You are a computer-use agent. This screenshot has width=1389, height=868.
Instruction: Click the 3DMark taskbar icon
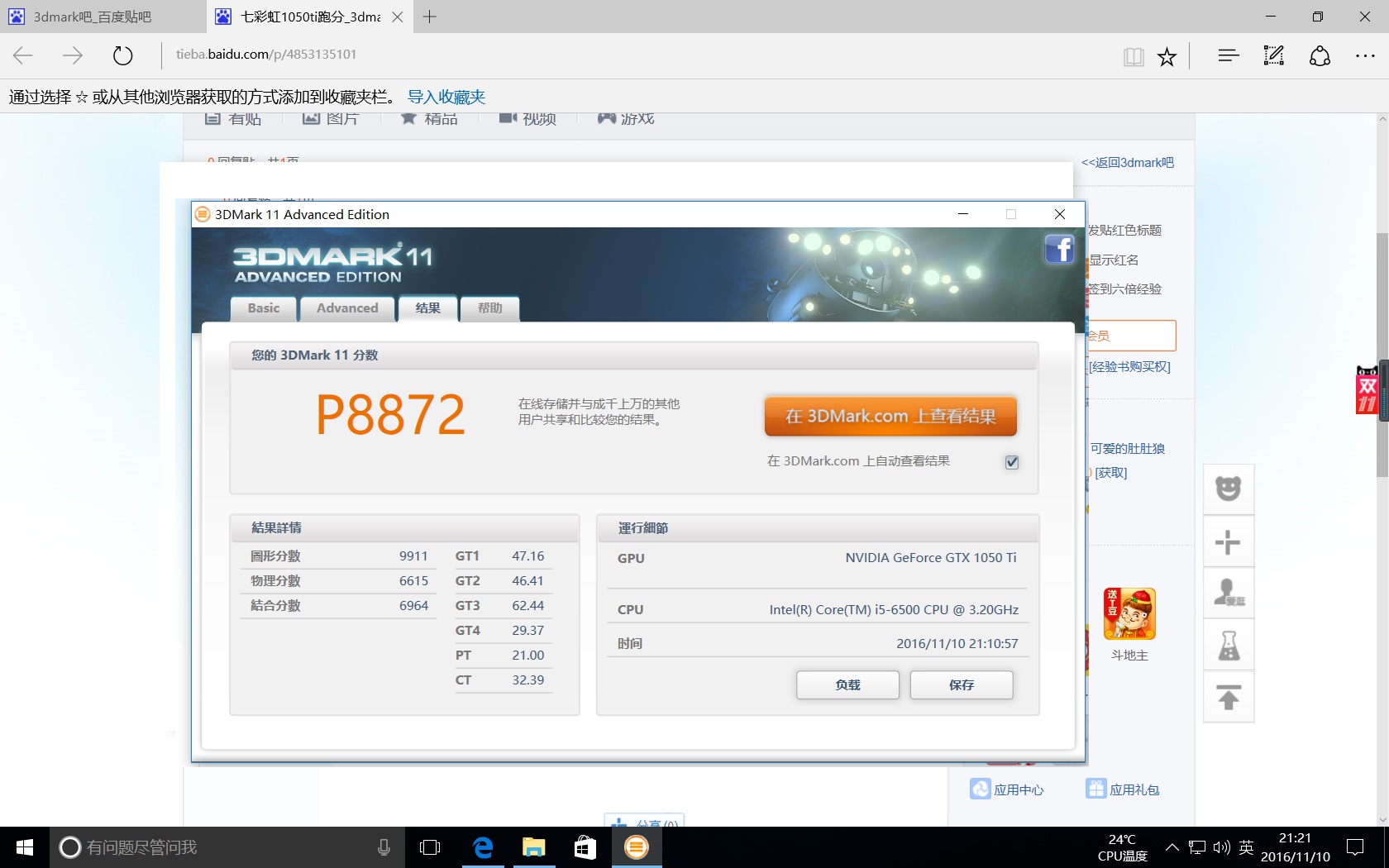637,847
